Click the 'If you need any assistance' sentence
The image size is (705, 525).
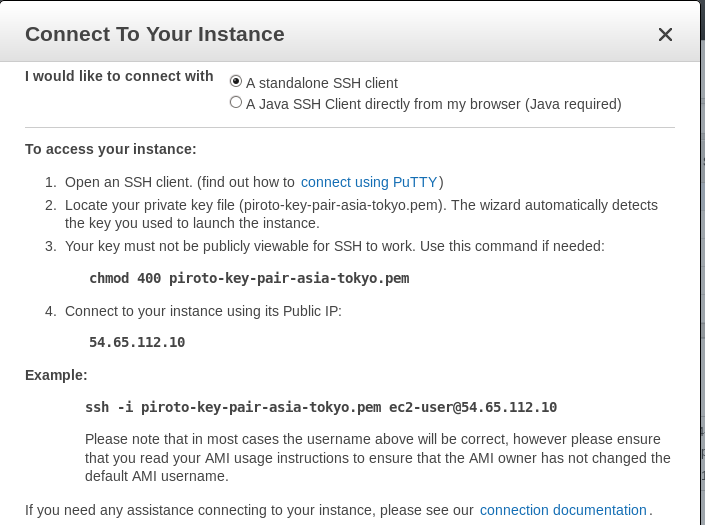pyautogui.click(x=250, y=510)
